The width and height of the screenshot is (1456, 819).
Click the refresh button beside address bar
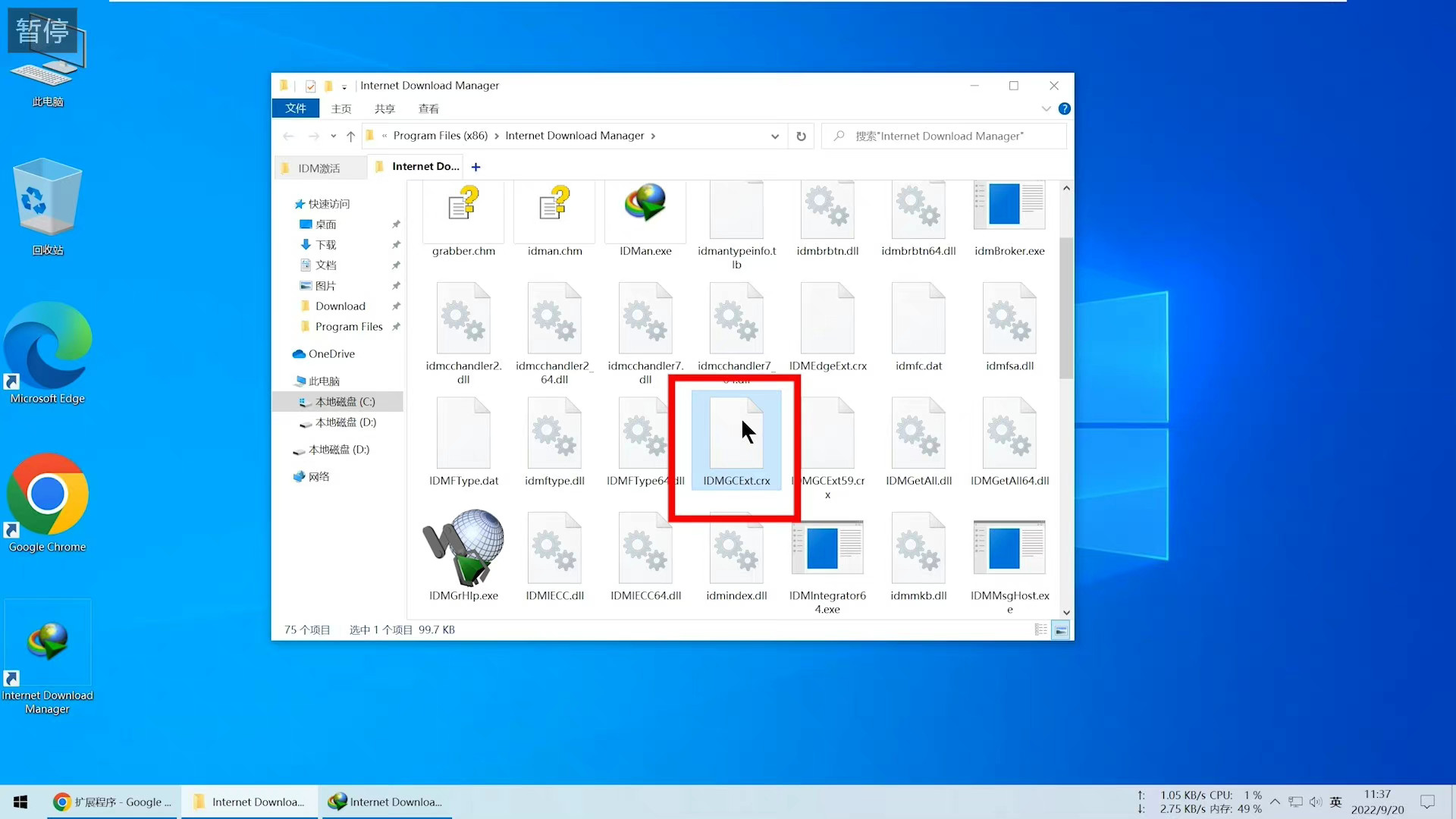point(801,136)
